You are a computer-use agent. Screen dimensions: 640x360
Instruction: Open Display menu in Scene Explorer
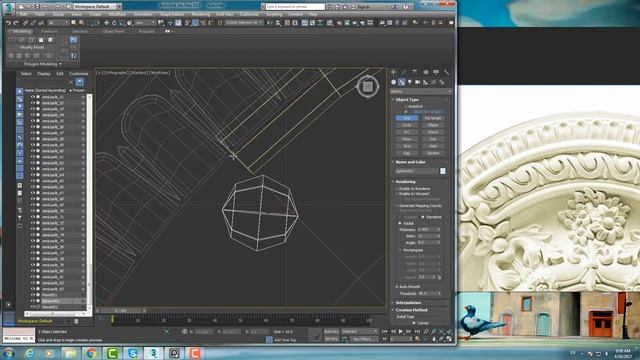(x=44, y=73)
